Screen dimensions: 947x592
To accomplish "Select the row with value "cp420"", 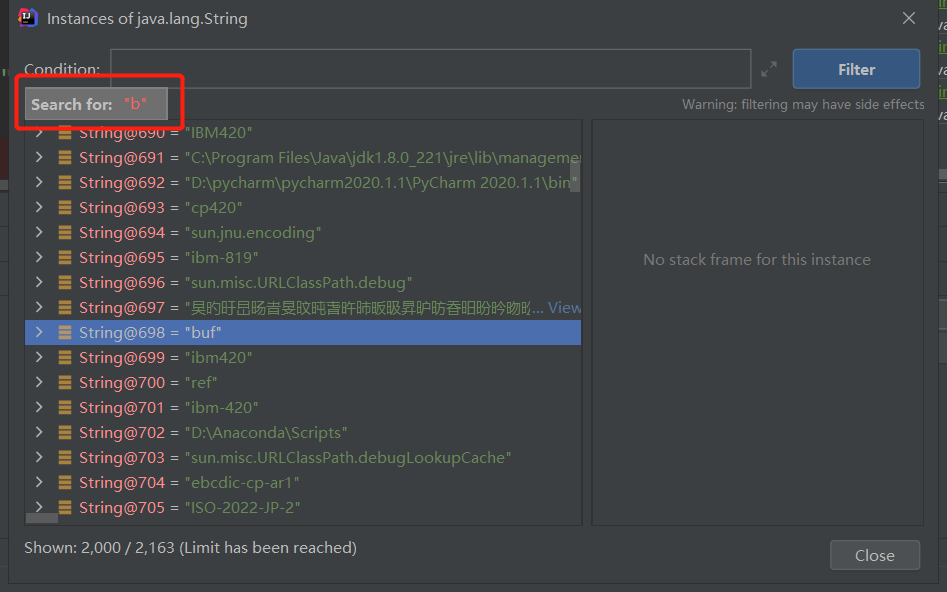I will tap(303, 207).
